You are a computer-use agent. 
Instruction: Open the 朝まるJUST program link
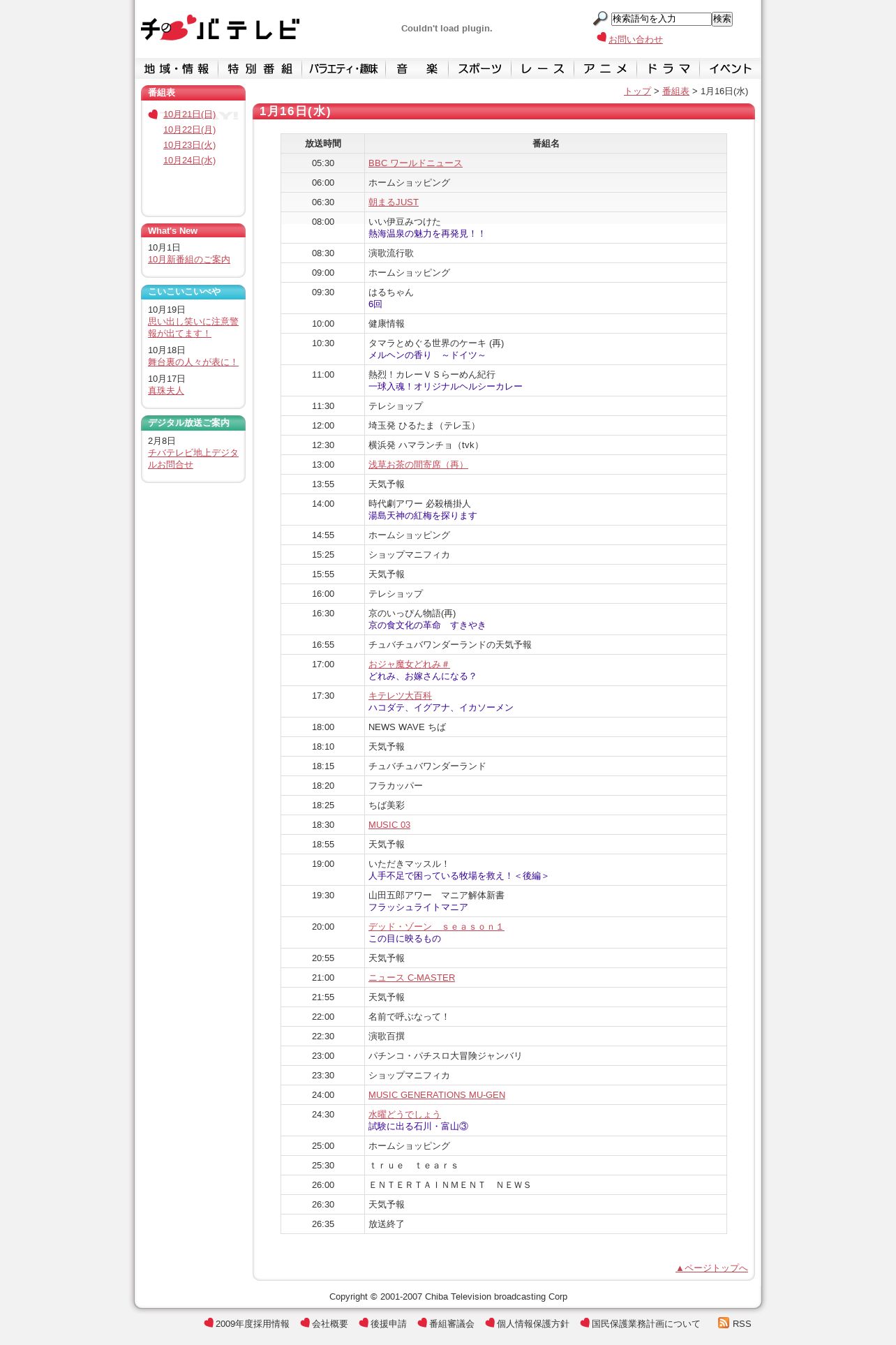(x=394, y=202)
